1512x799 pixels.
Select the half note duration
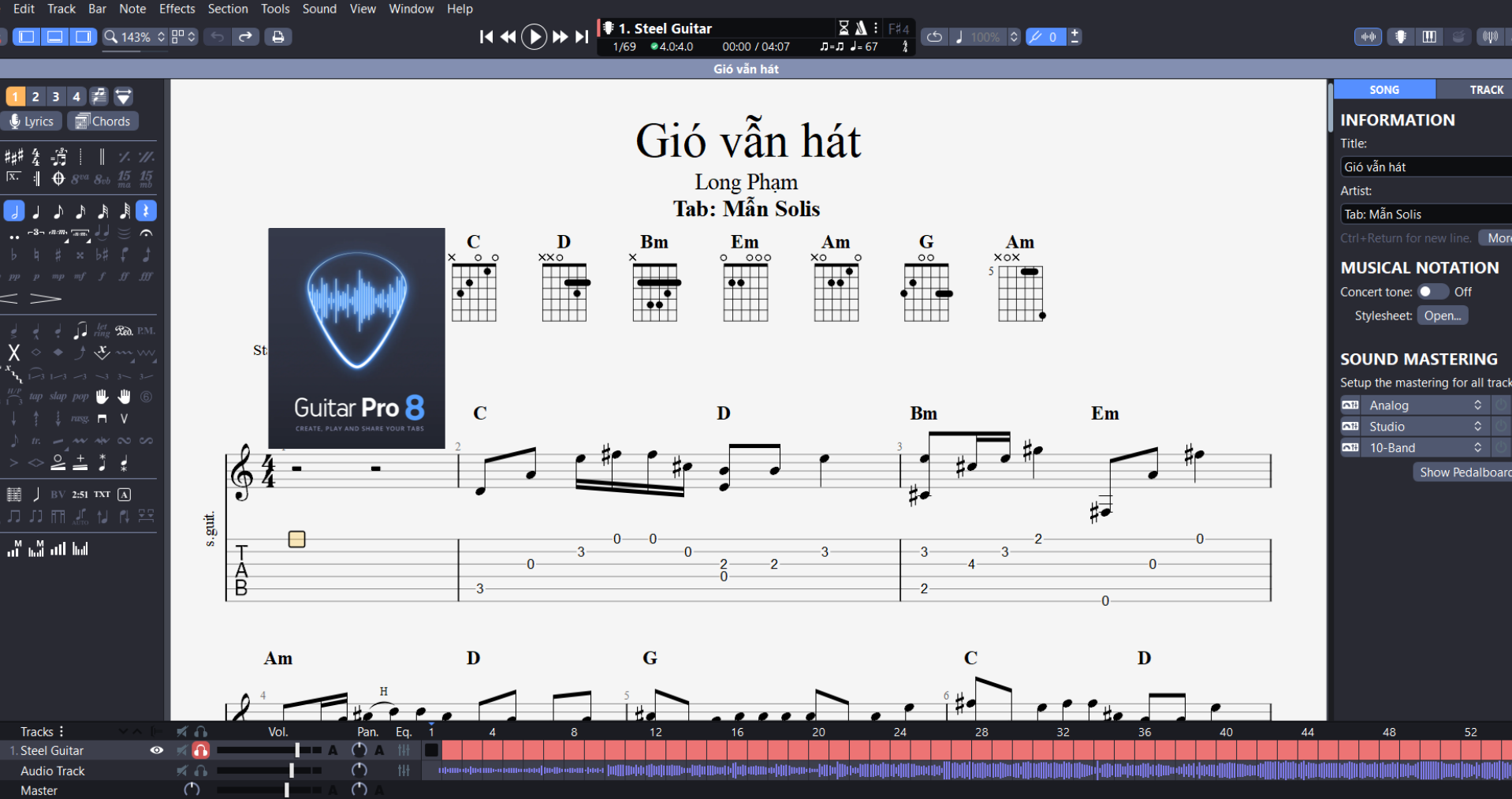13,211
